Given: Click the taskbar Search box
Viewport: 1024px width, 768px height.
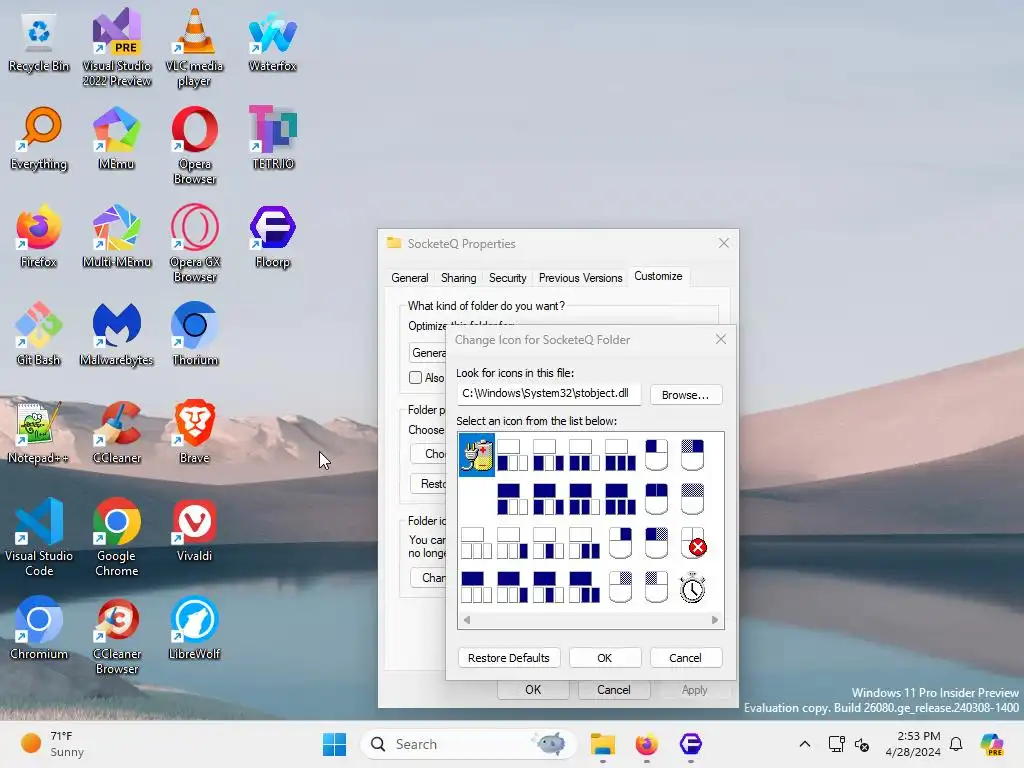Looking at the screenshot, I should (468, 744).
